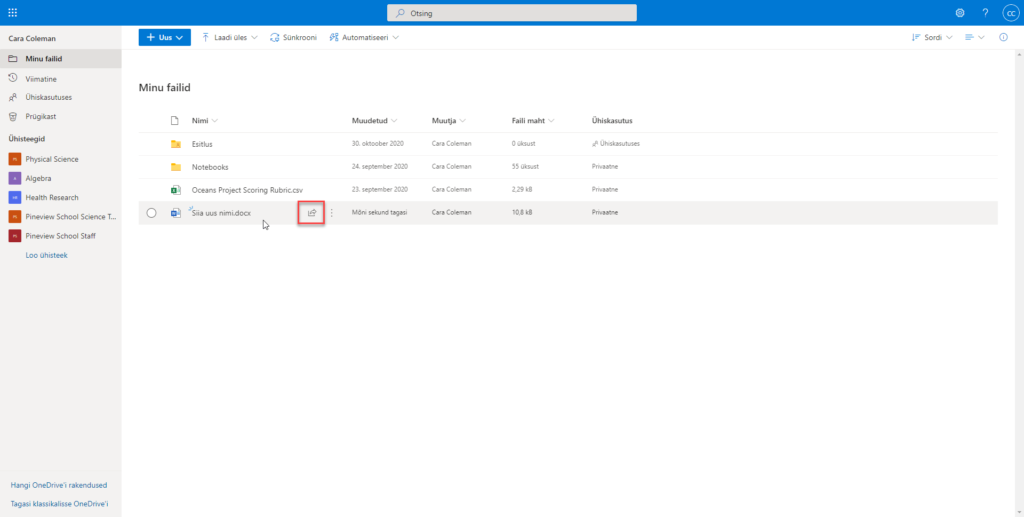Click the Loo ühisteek link

46,255
